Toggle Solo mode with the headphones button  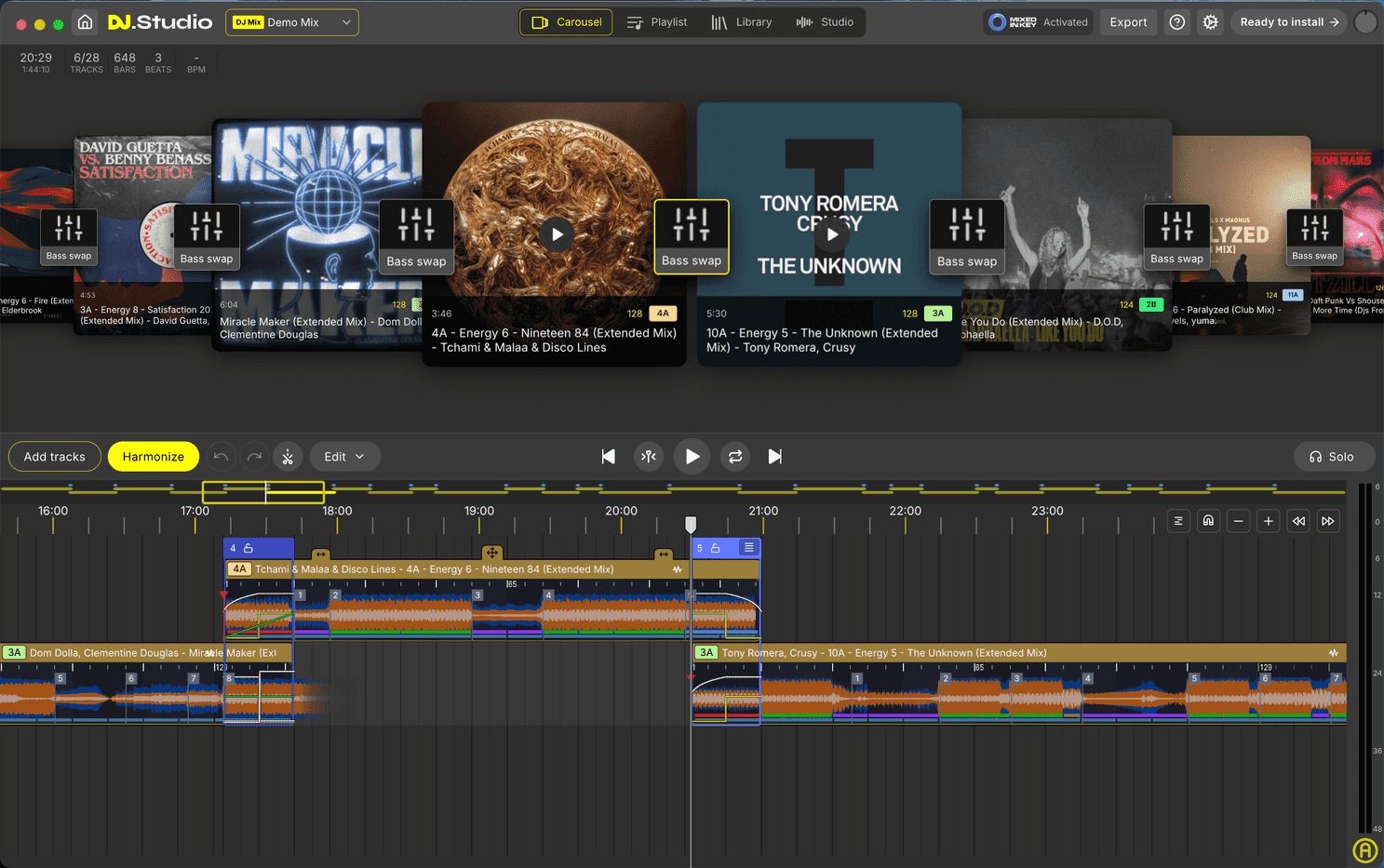(x=1334, y=456)
